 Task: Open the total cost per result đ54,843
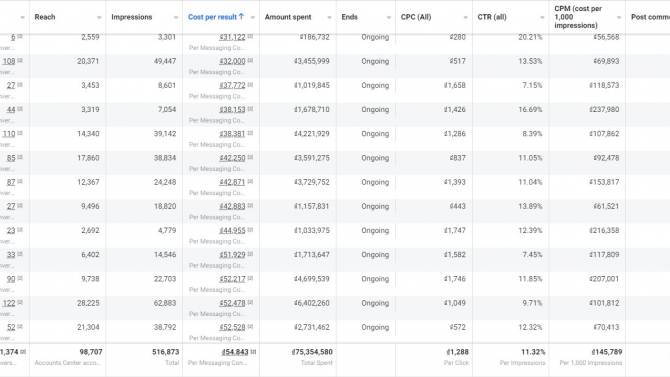click(x=235, y=352)
